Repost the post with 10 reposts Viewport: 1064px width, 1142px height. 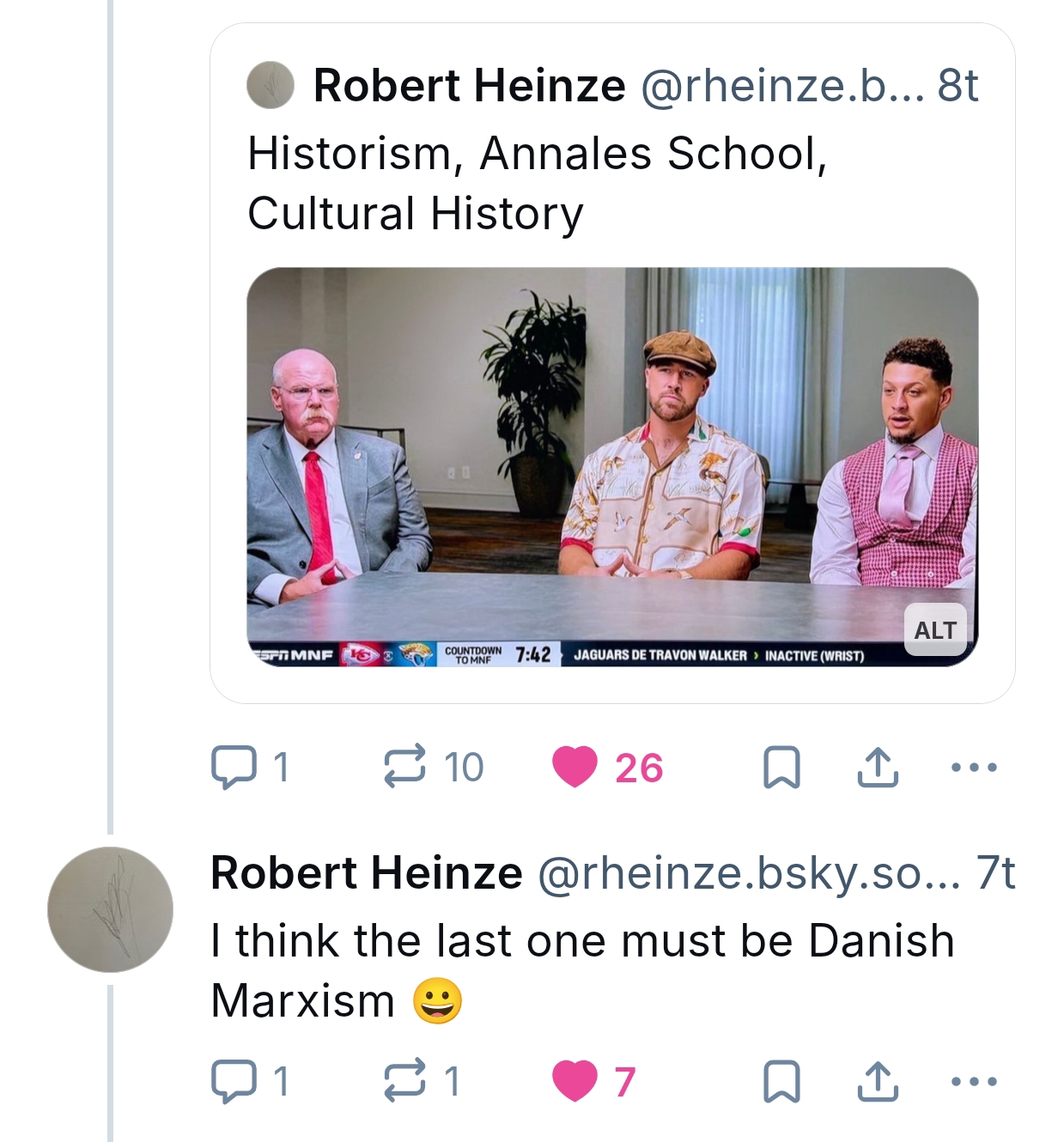coord(404,767)
